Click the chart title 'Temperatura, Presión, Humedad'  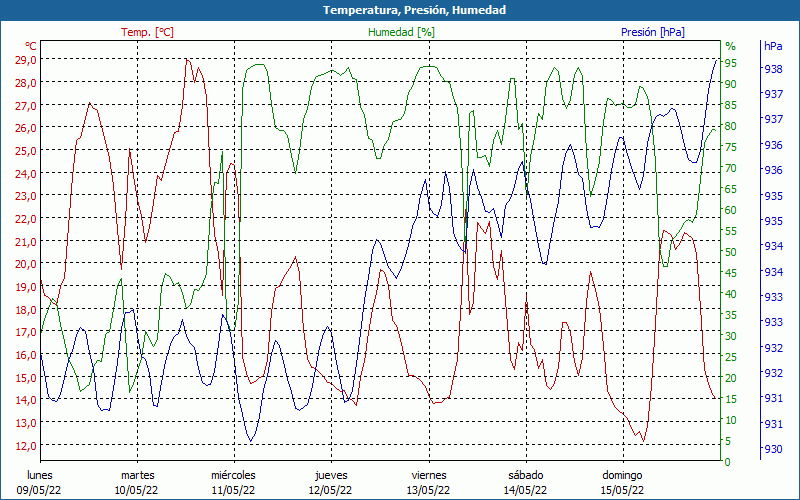(414, 10)
